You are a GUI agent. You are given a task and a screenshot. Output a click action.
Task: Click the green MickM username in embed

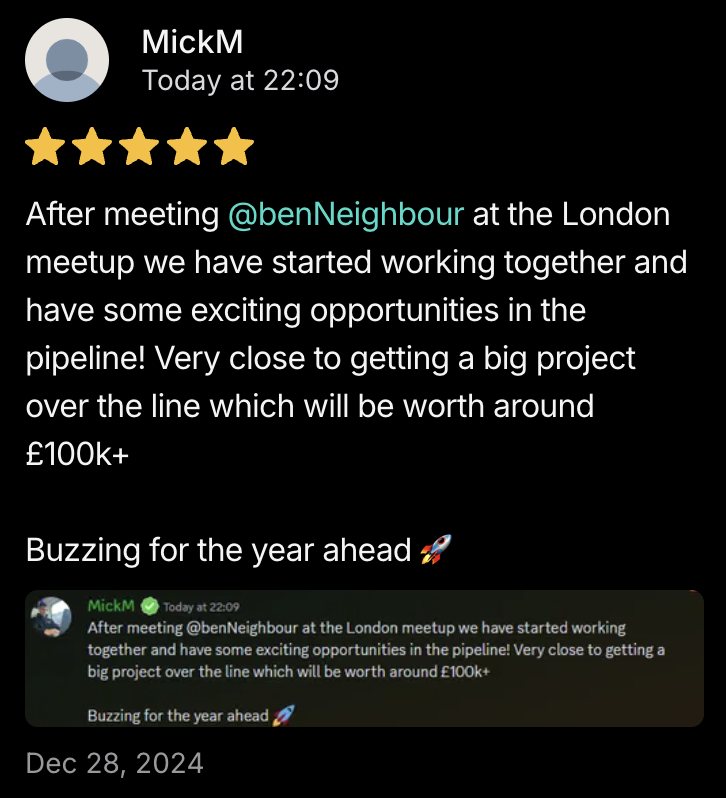[x=111, y=606]
